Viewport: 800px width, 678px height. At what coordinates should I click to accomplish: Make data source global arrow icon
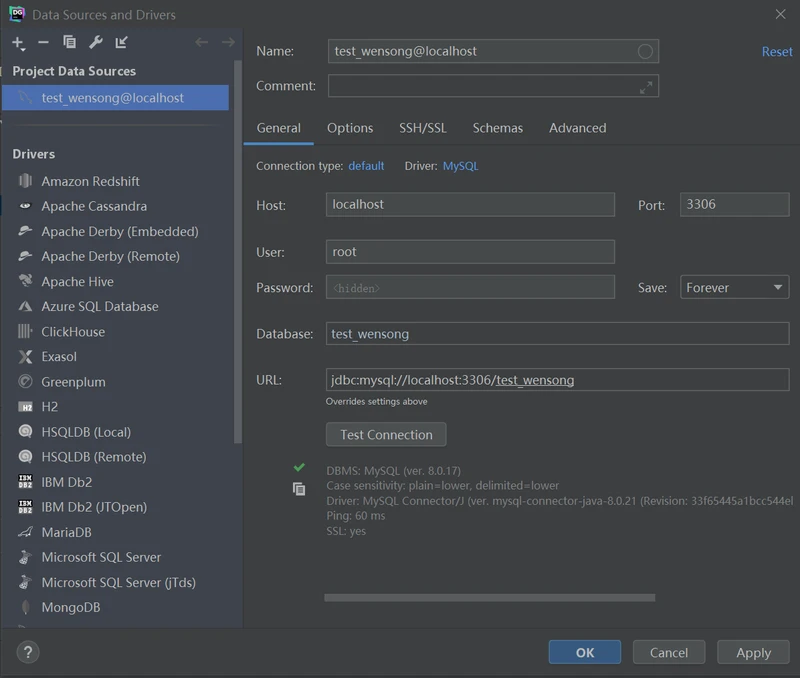click(x=121, y=42)
